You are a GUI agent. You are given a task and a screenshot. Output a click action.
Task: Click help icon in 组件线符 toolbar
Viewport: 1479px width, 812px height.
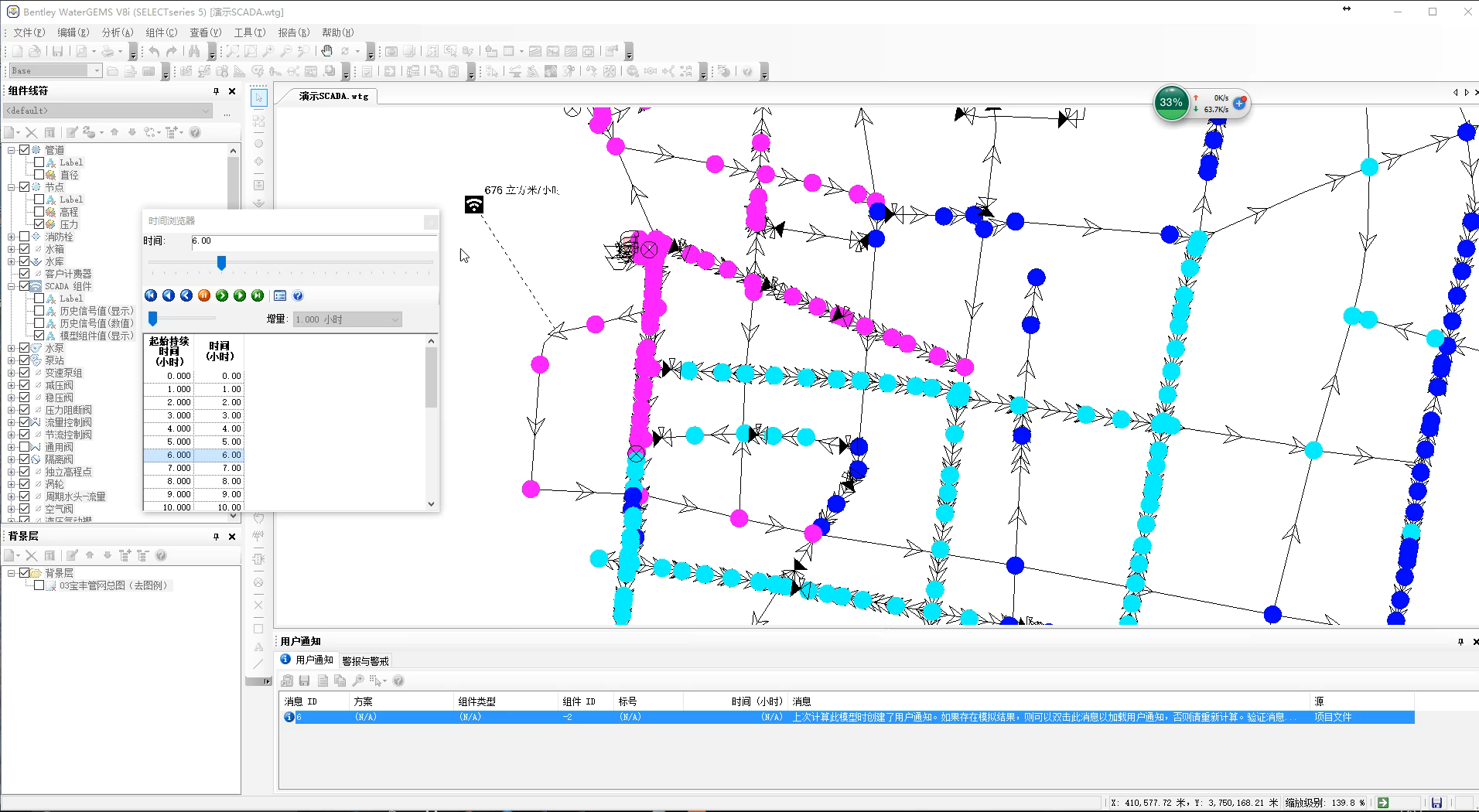(195, 132)
